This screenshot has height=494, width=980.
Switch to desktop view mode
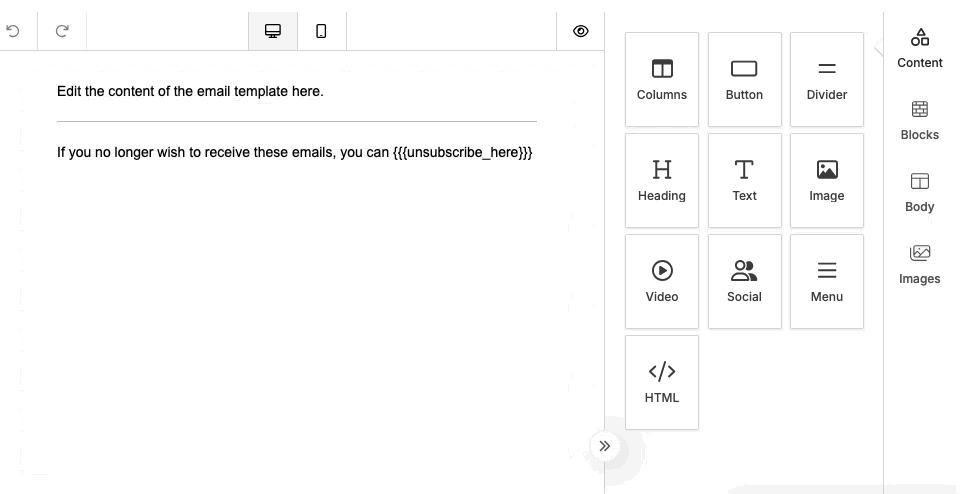[x=273, y=31]
